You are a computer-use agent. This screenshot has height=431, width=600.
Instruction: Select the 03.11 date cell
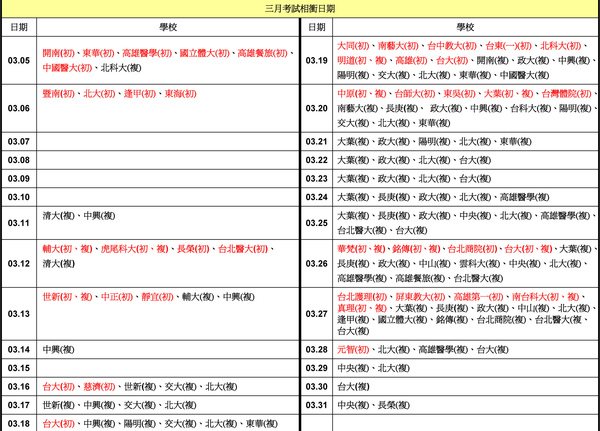pyautogui.click(x=19, y=223)
